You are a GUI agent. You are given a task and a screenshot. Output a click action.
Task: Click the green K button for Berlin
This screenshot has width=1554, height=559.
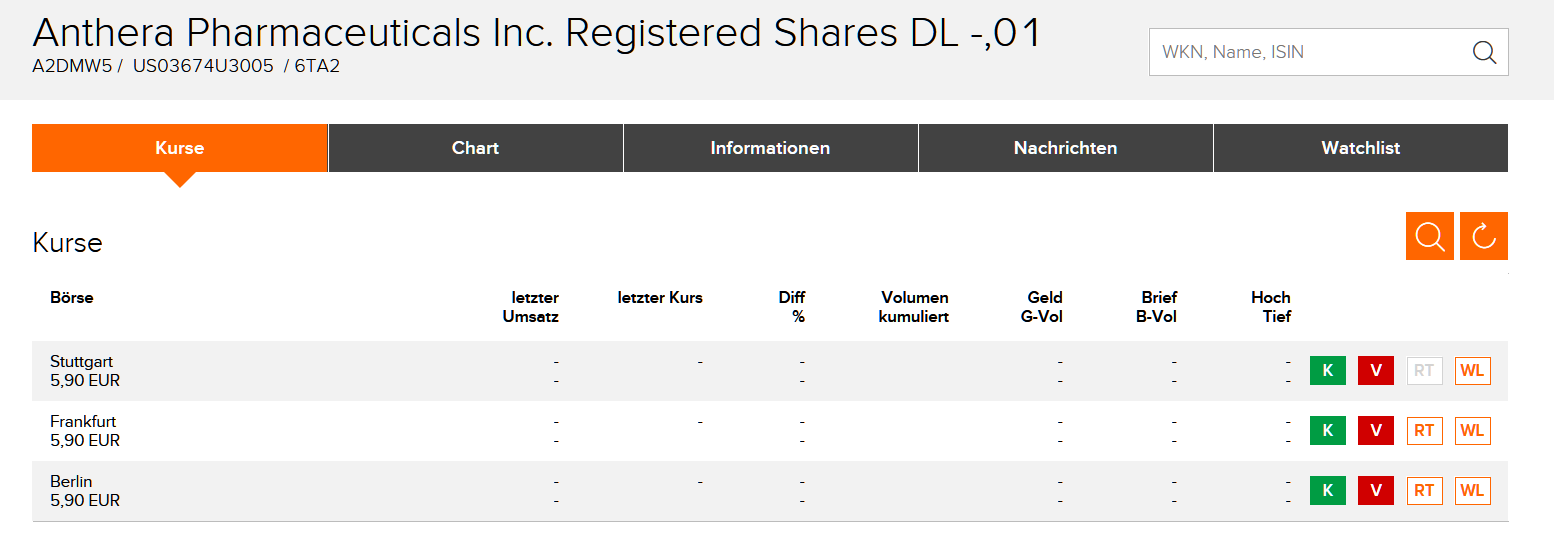tap(1328, 491)
